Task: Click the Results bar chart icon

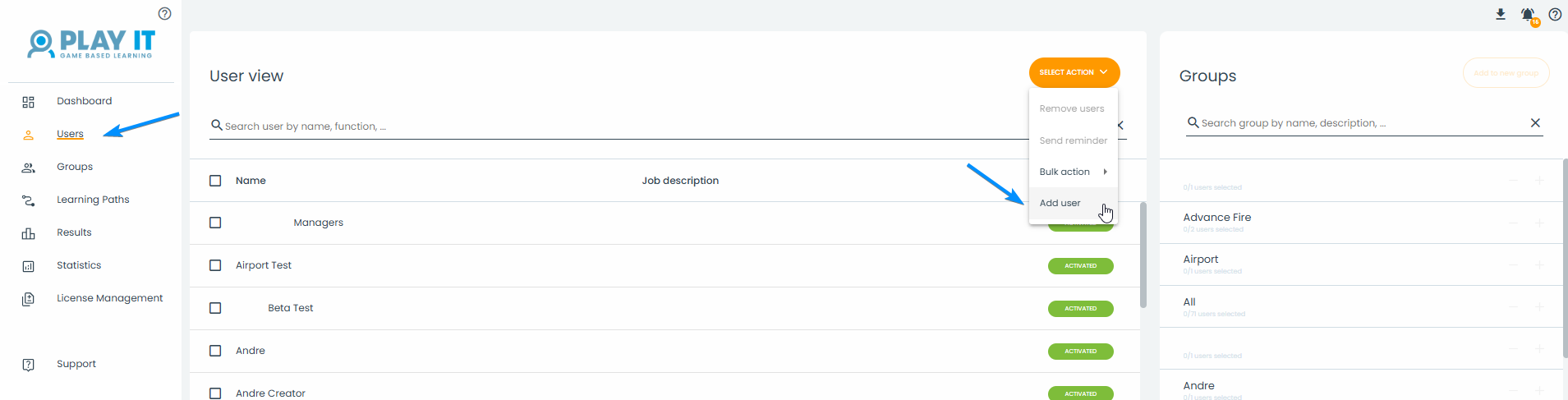Action: (x=29, y=233)
